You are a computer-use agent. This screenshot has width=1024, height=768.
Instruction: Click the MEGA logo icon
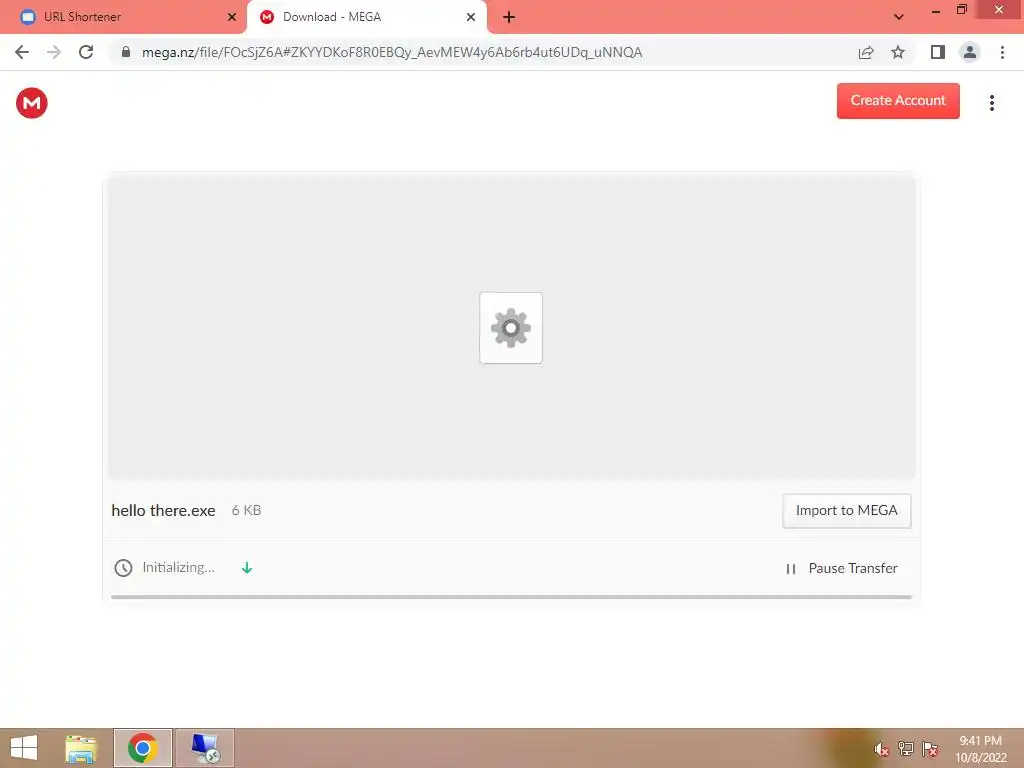[31, 103]
